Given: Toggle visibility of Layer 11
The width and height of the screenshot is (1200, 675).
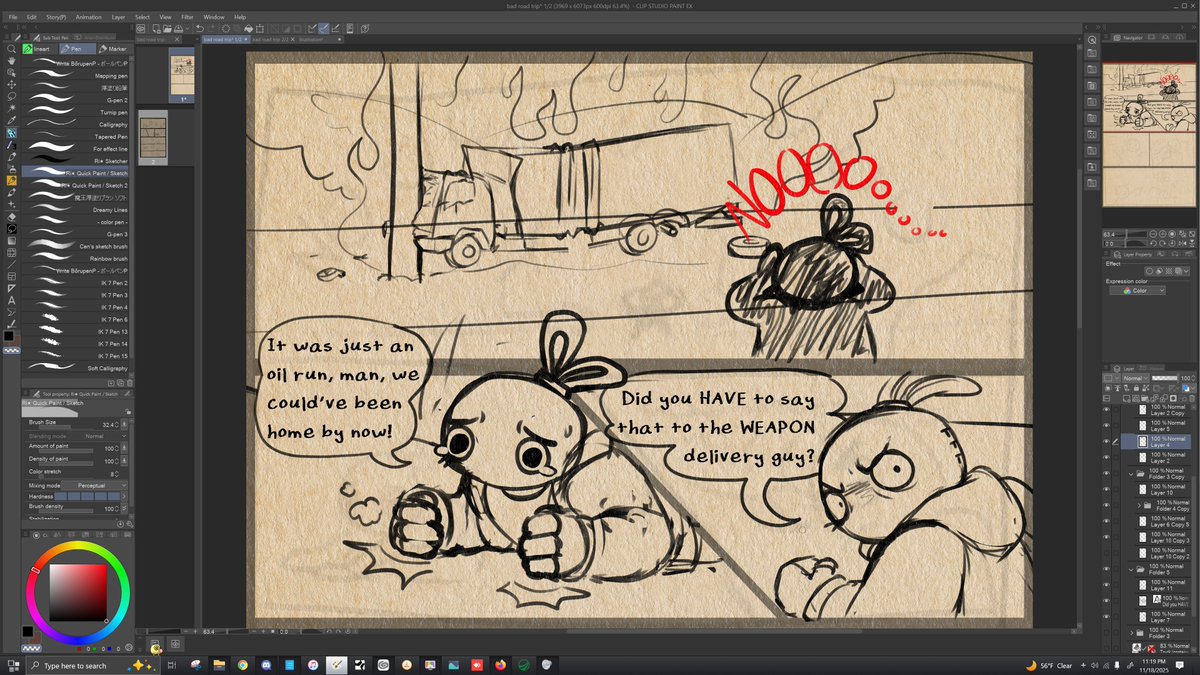Looking at the screenshot, I should [x=1106, y=584].
